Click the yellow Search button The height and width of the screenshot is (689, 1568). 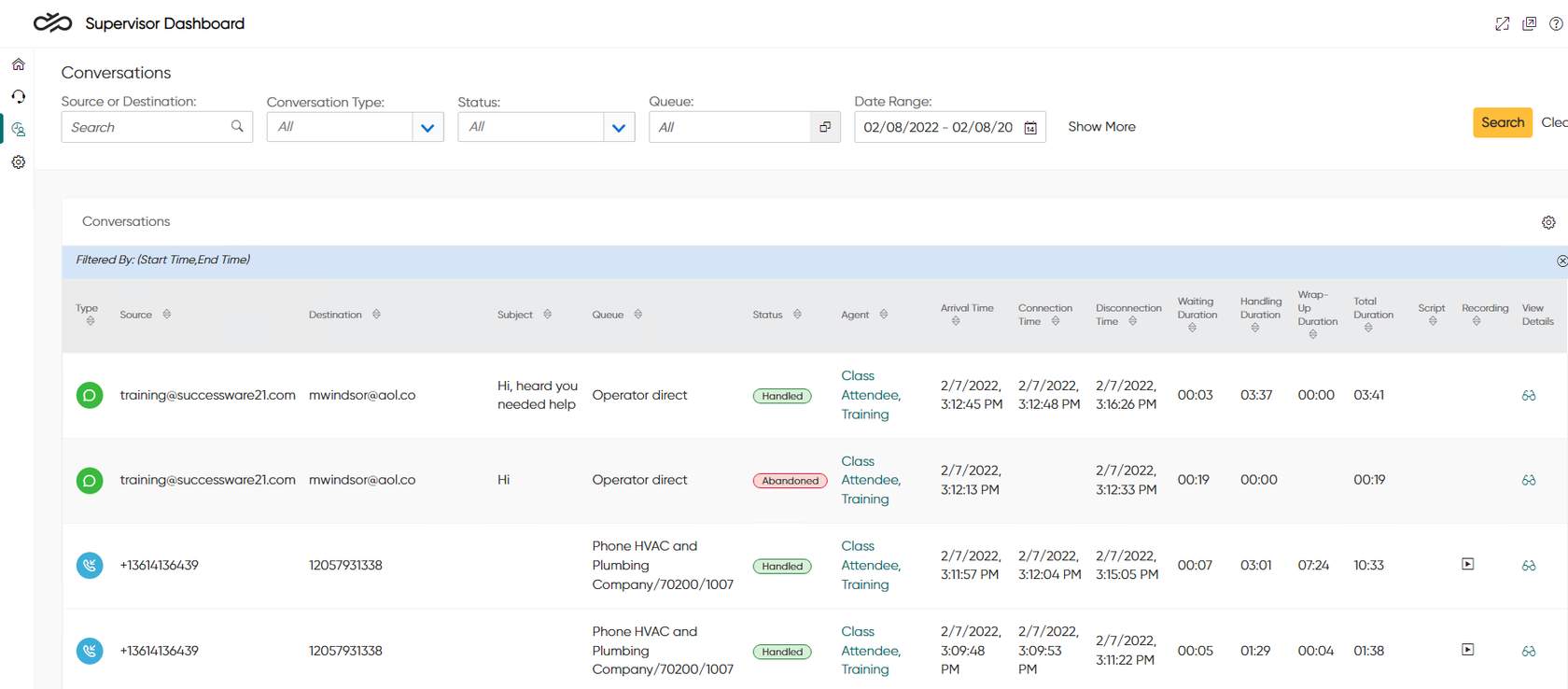pos(1502,122)
